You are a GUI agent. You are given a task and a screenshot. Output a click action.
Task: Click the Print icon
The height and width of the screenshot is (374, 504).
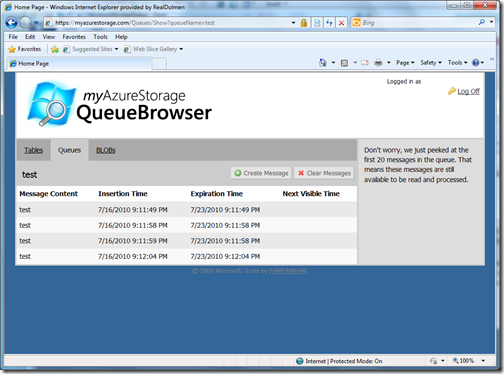coord(378,62)
